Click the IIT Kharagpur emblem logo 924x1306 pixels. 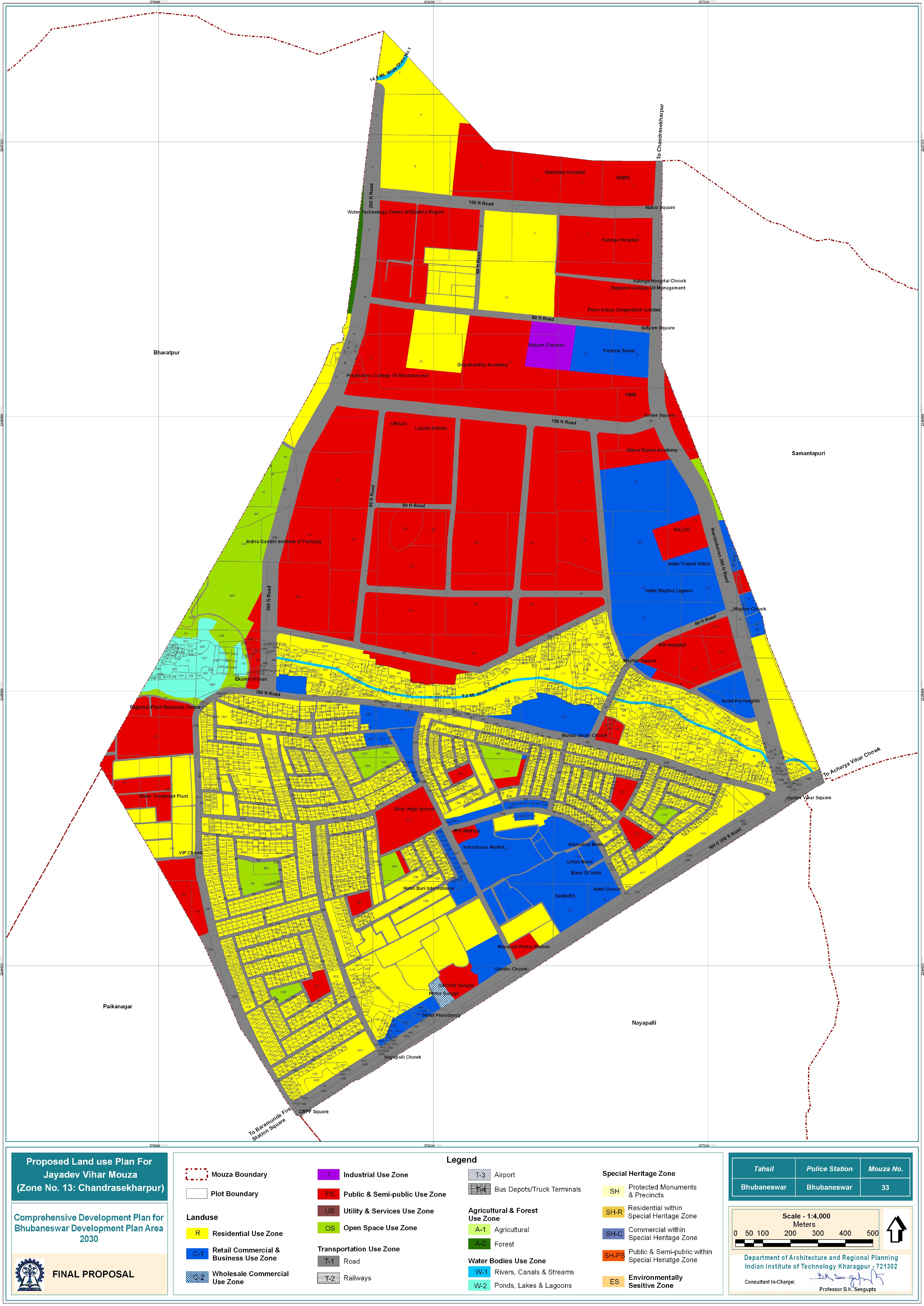click(x=29, y=1275)
